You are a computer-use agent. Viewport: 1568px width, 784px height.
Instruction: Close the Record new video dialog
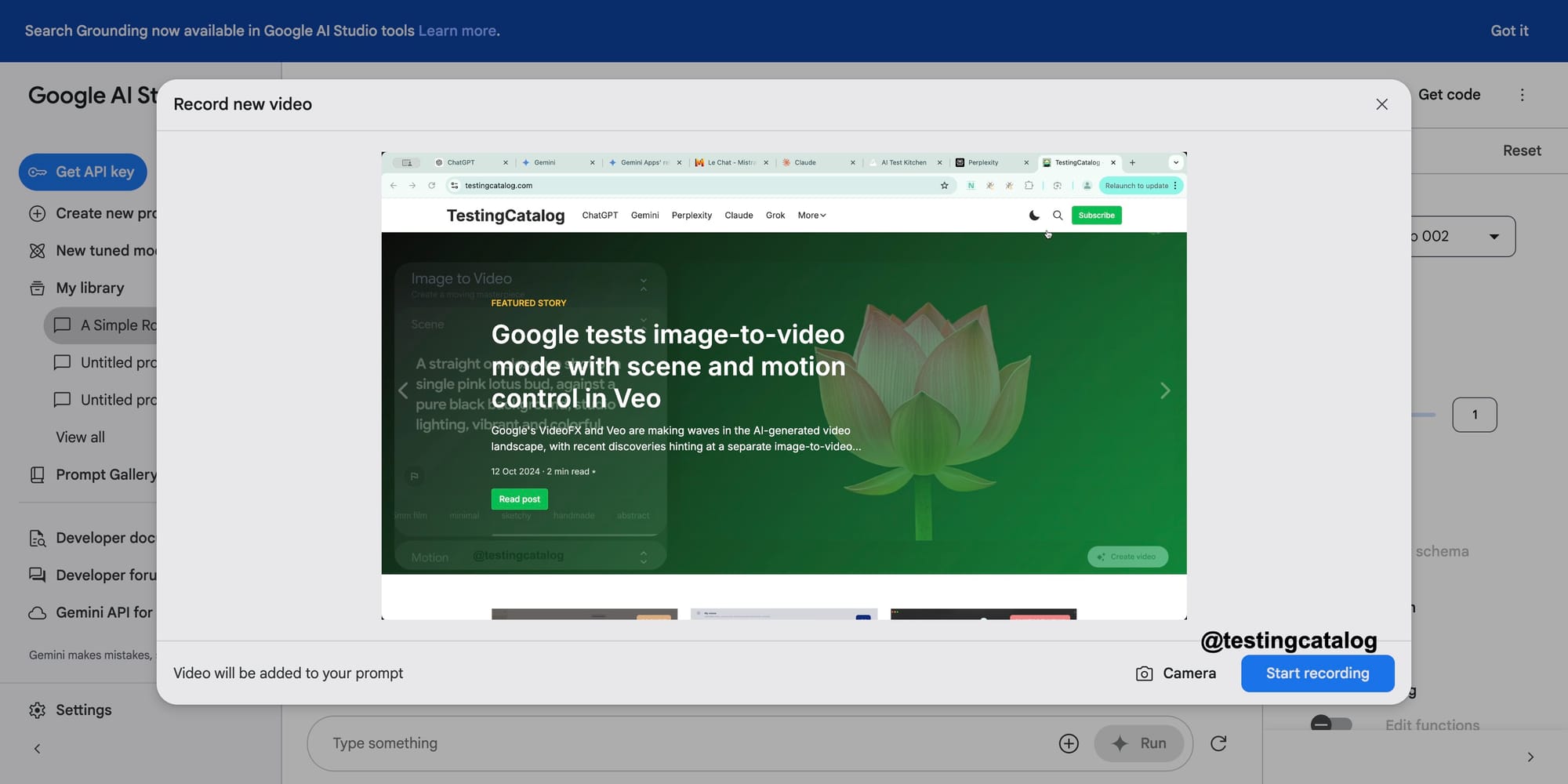pyautogui.click(x=1381, y=104)
